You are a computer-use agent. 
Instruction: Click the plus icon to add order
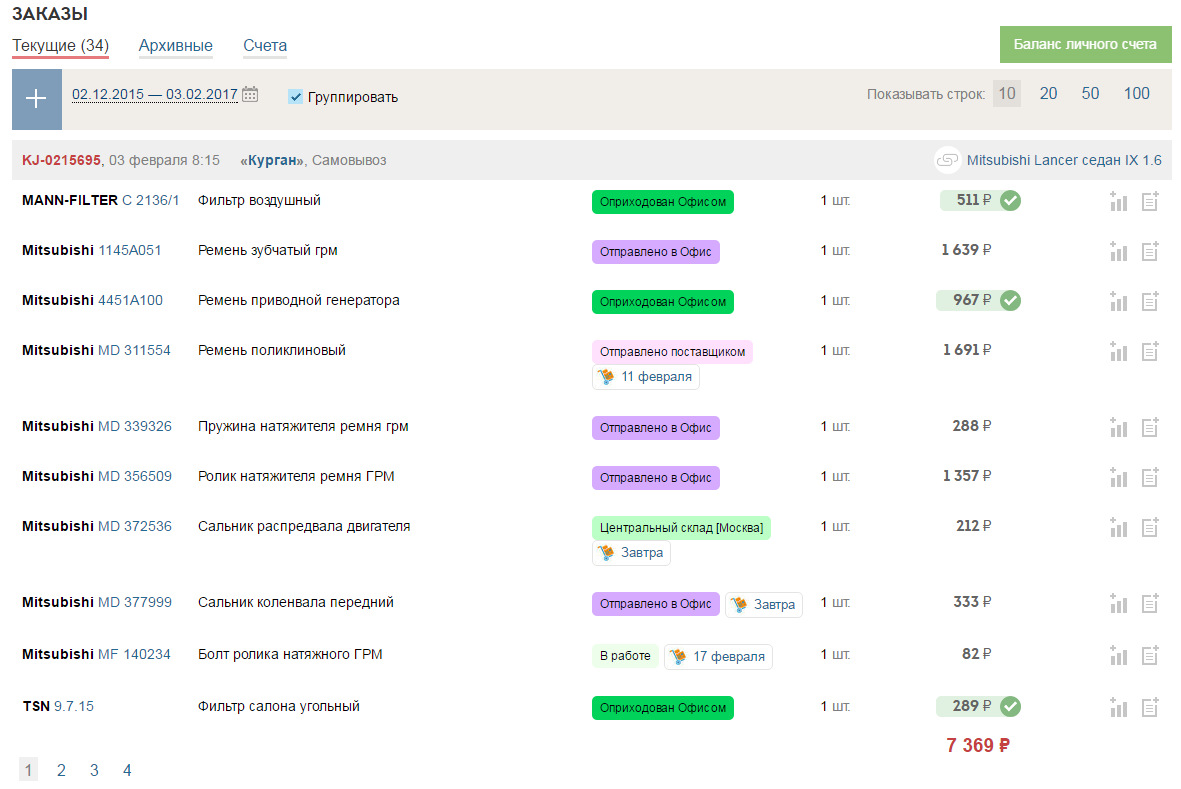[36, 98]
